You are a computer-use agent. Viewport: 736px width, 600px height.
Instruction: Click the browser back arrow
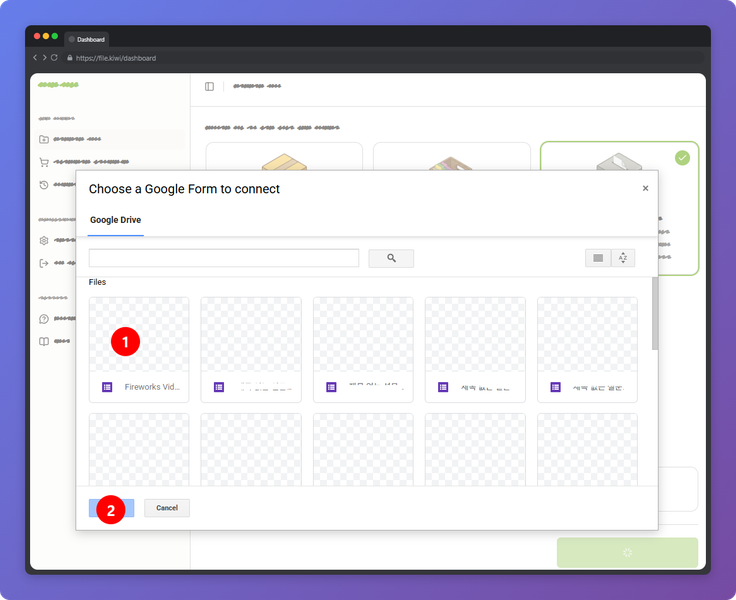click(x=35, y=57)
